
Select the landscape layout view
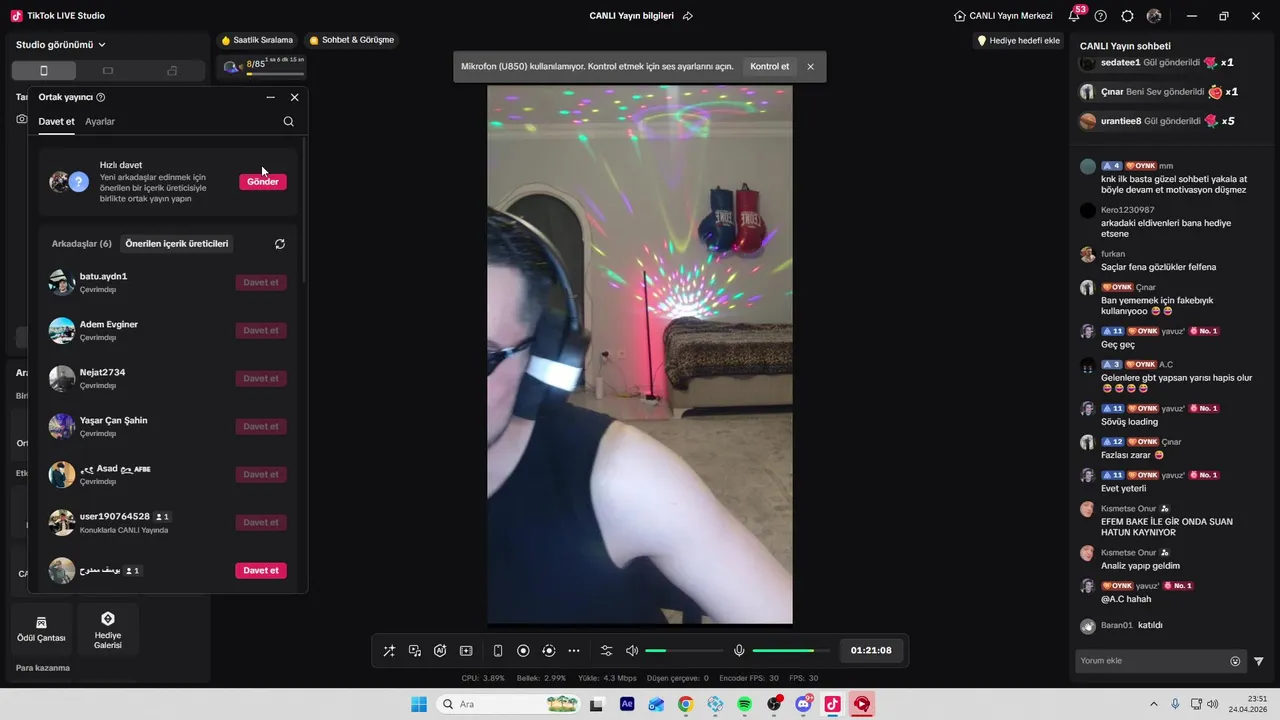point(108,70)
